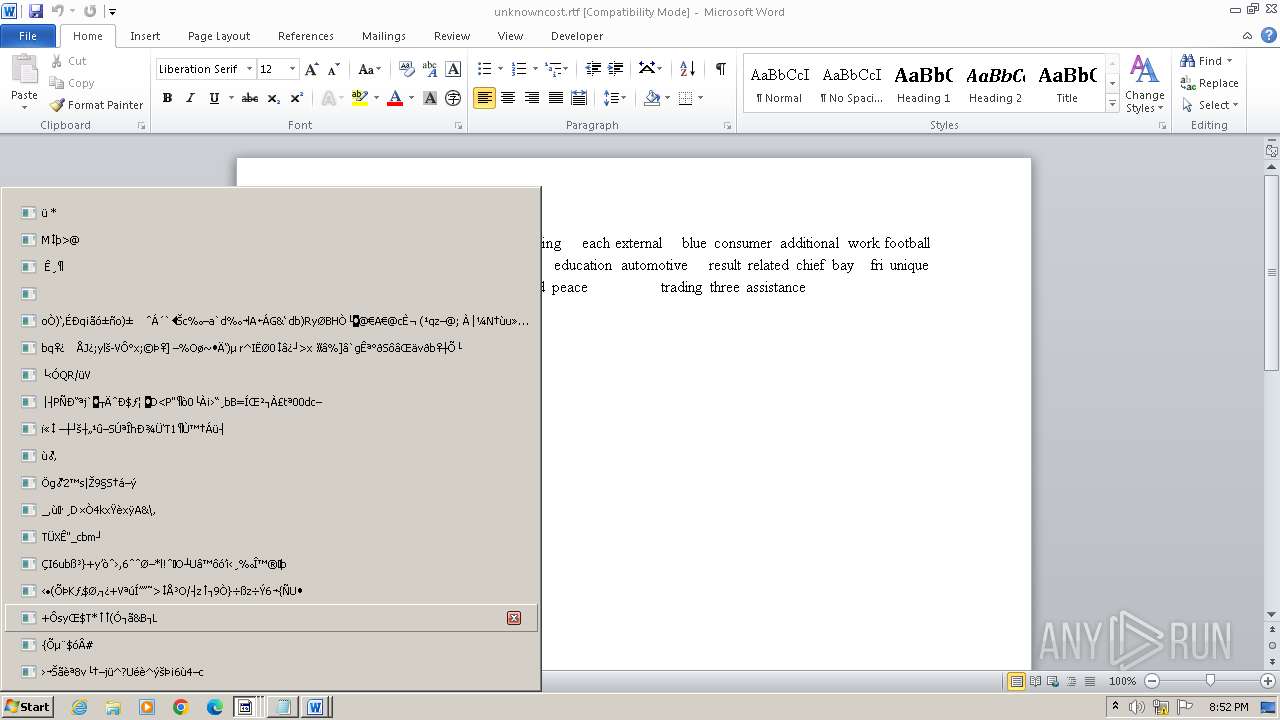Image resolution: width=1280 pixels, height=720 pixels.
Task: Apply superscript formatting
Action: click(x=296, y=98)
